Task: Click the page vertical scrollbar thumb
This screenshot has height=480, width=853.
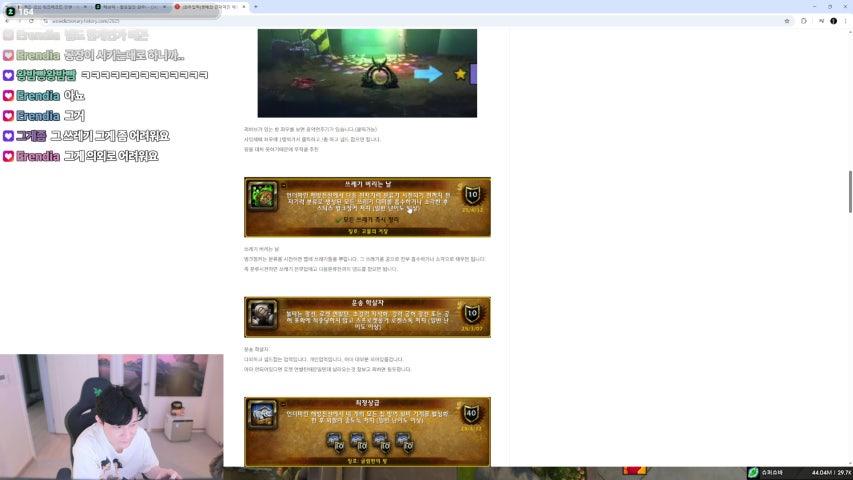Action: [850, 192]
